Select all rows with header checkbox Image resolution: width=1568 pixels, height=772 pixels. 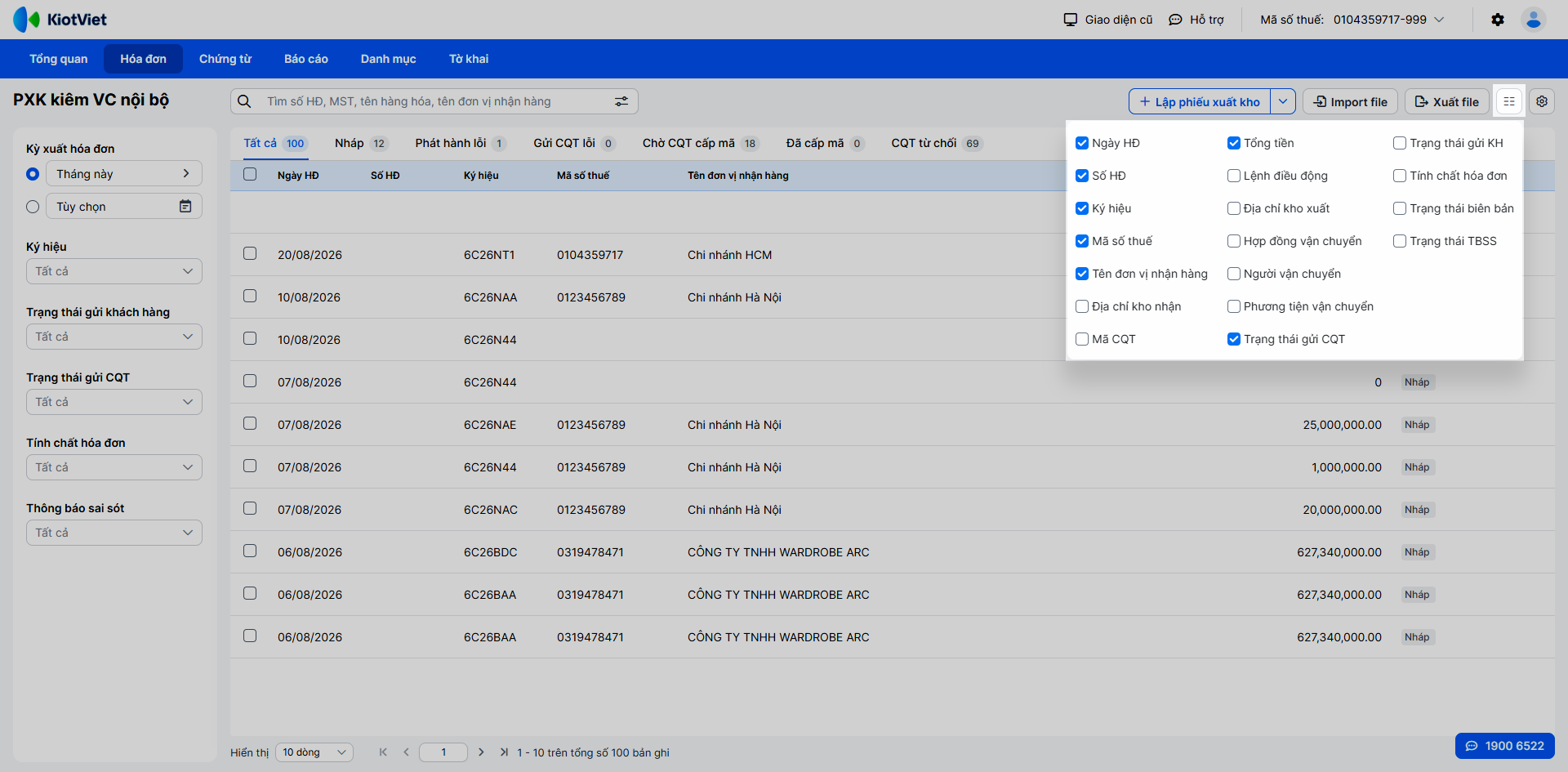(250, 174)
